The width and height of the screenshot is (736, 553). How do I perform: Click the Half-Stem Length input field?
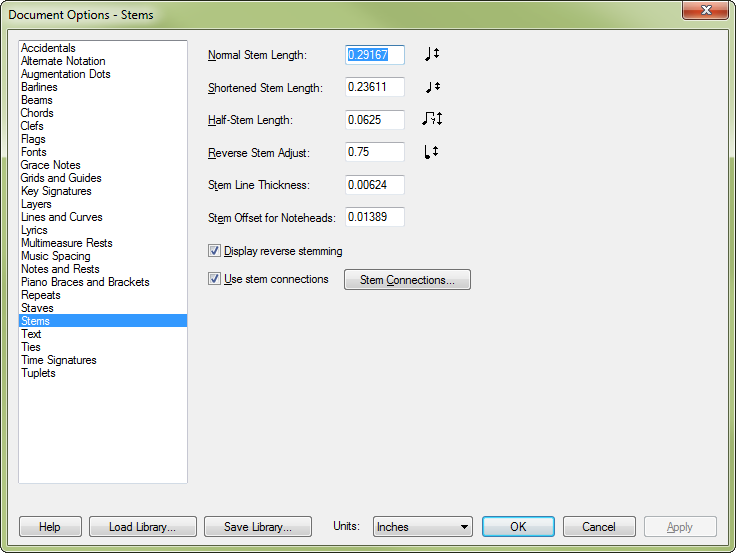374,120
